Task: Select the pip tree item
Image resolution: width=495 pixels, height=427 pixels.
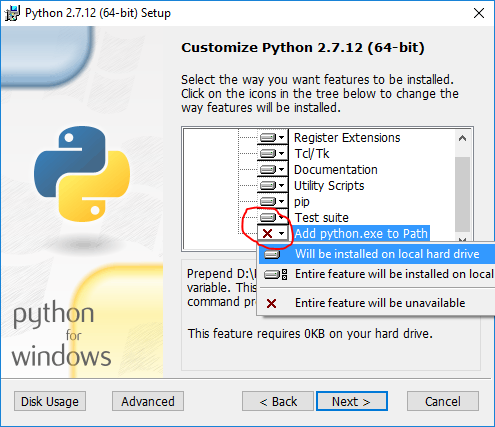Action: pos(302,202)
